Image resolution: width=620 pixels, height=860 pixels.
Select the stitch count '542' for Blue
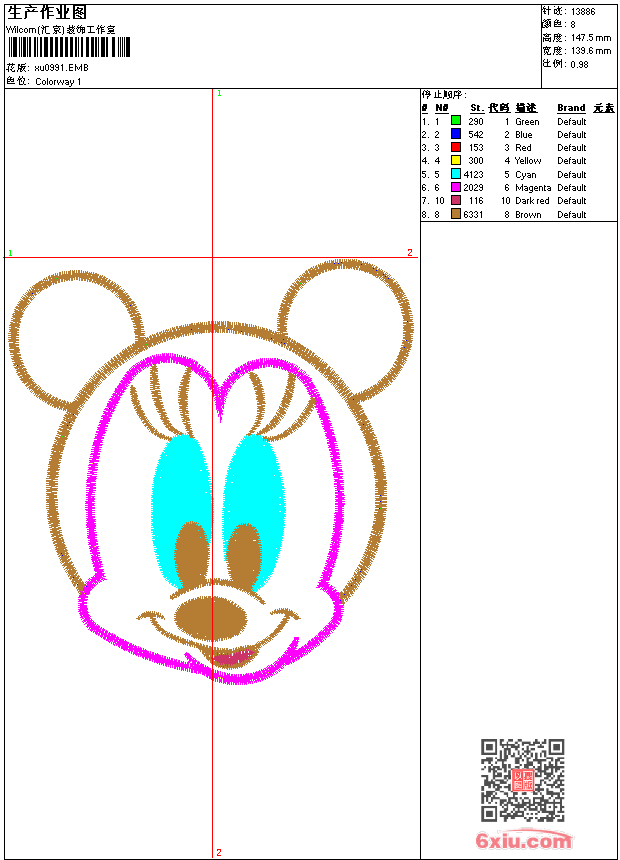tap(476, 134)
